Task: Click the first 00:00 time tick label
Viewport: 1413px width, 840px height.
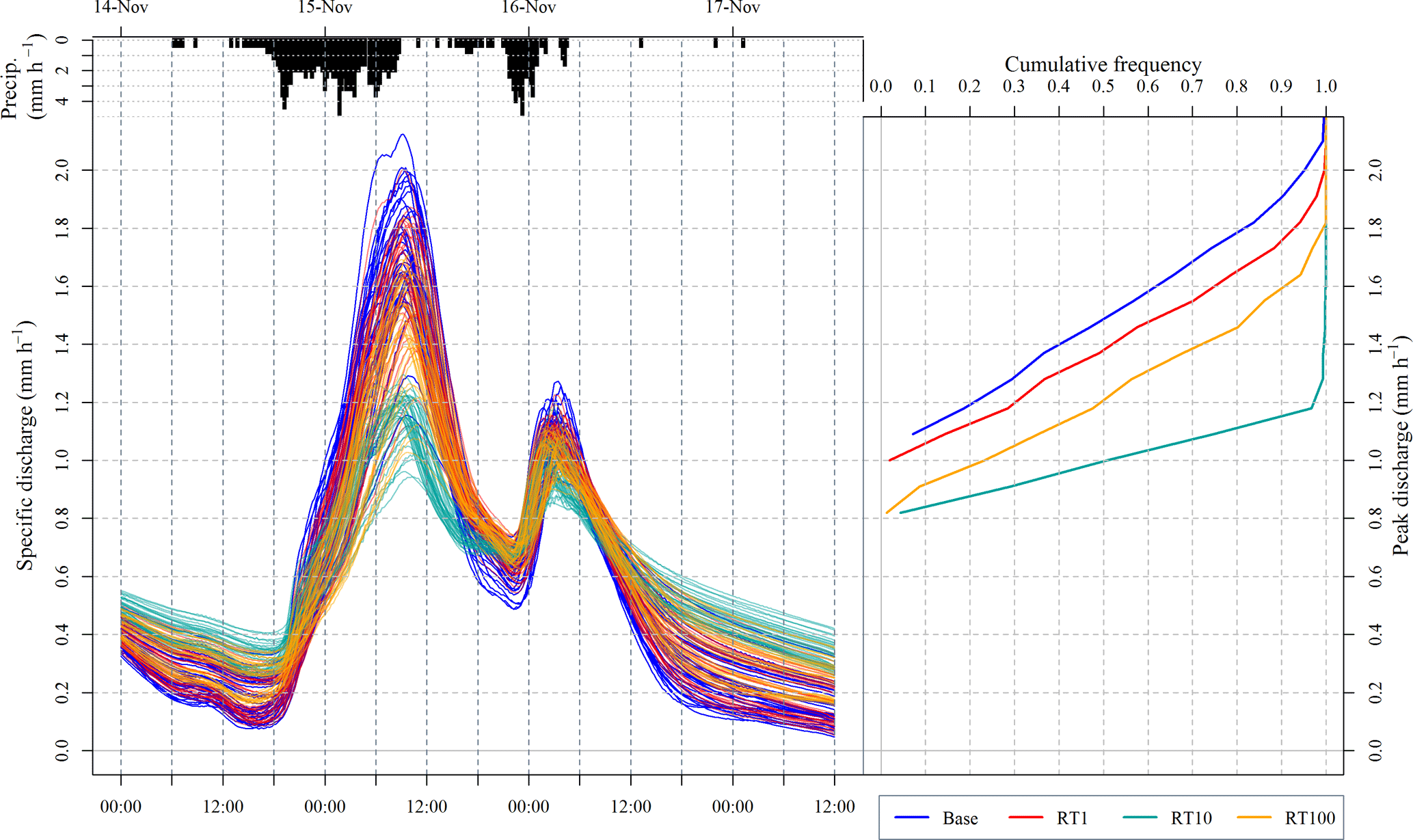Action: [x=121, y=807]
